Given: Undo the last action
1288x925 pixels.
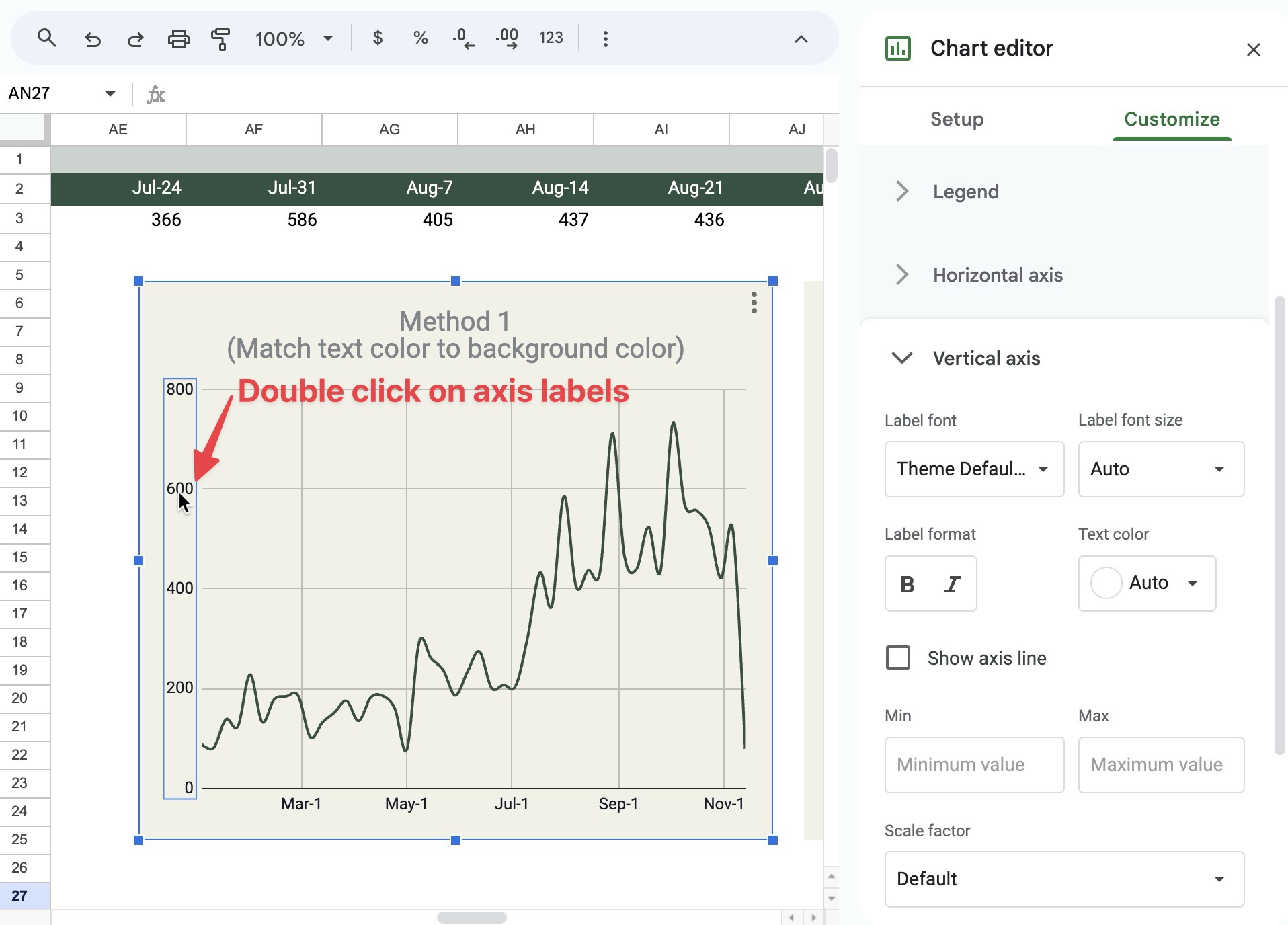Looking at the screenshot, I should (x=93, y=38).
